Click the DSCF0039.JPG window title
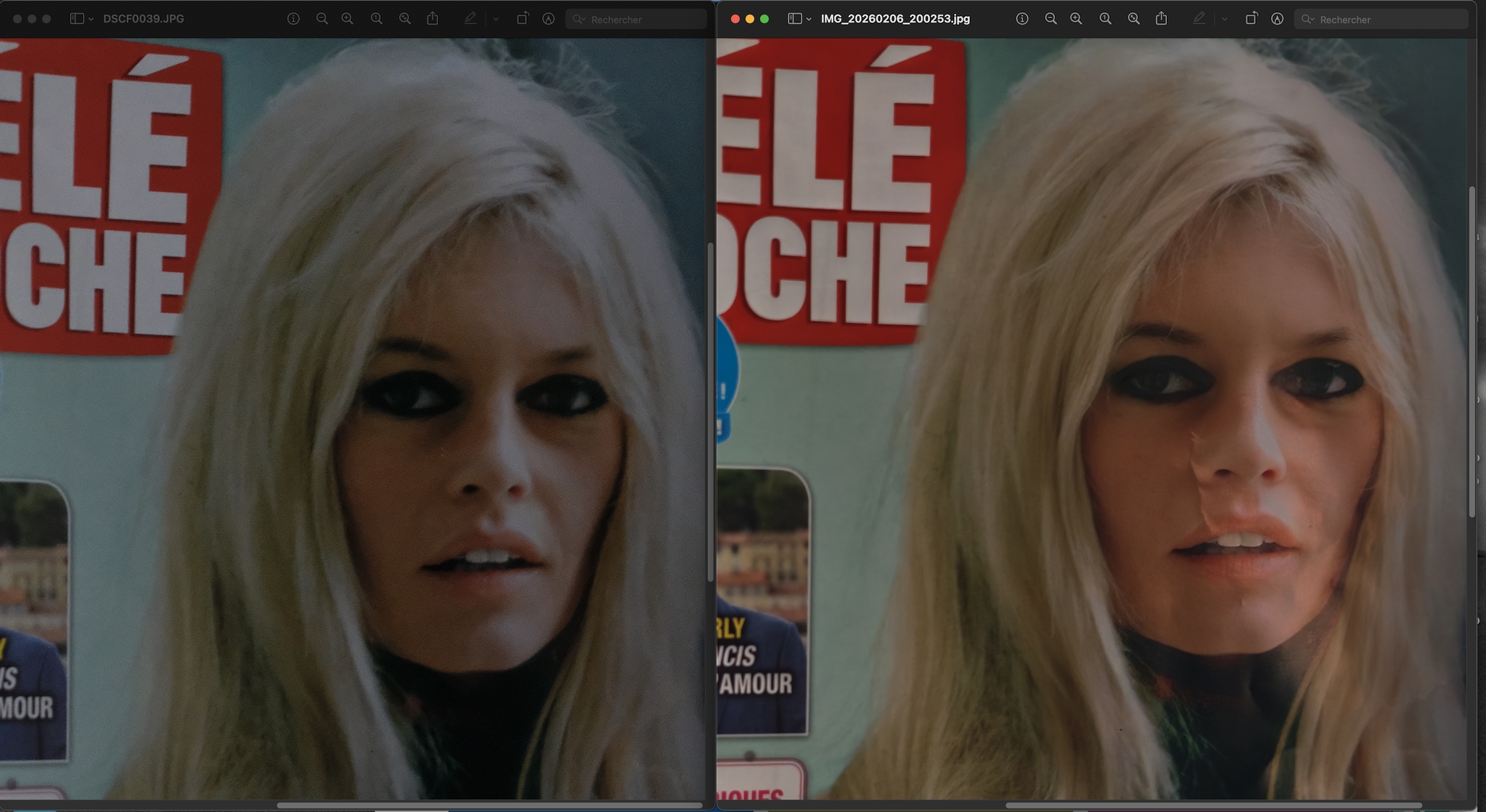The image size is (1486, 812). (x=143, y=19)
